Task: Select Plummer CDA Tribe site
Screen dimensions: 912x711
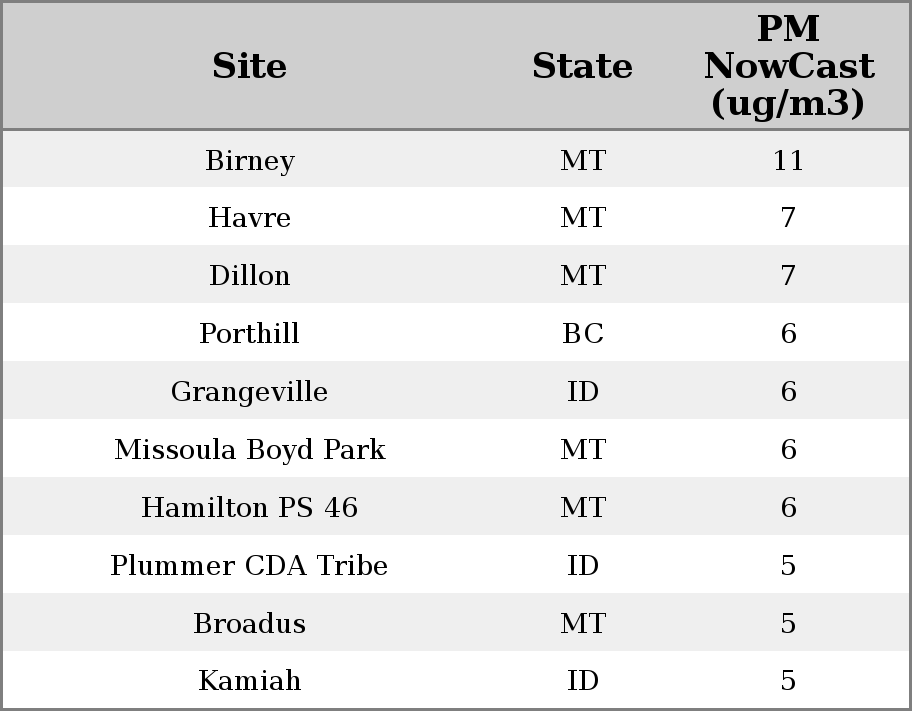Action: tap(249, 566)
